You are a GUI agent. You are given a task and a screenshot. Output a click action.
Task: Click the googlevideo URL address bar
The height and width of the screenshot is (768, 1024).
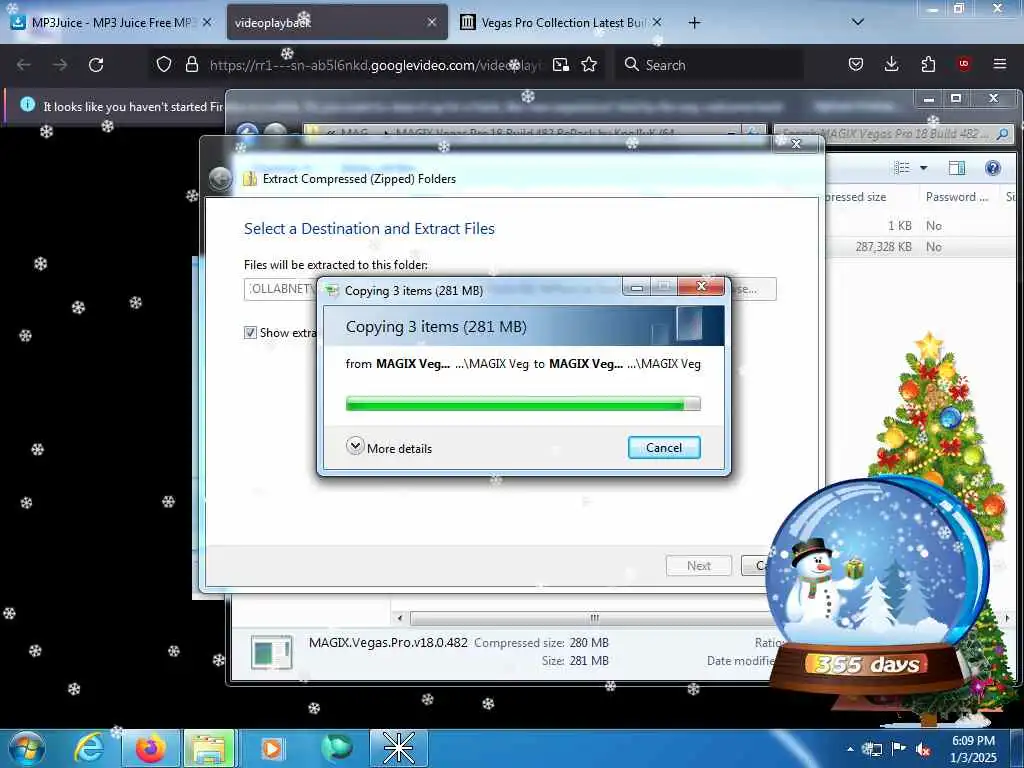376,65
